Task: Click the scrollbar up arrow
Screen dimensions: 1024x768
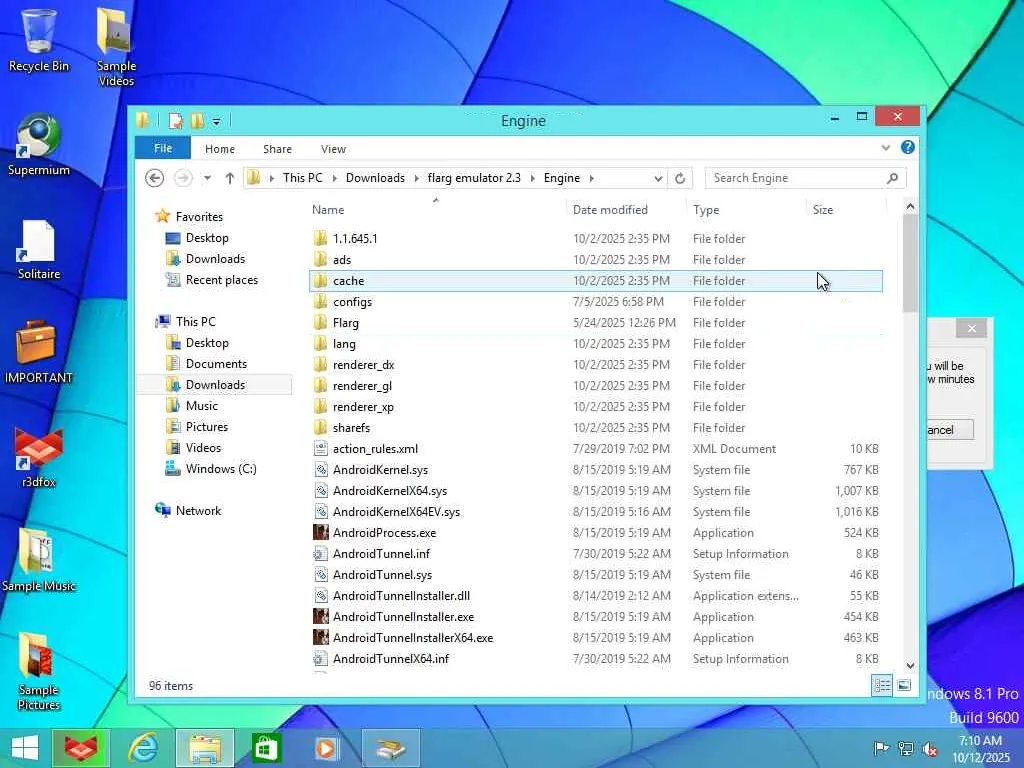Action: pos(910,206)
